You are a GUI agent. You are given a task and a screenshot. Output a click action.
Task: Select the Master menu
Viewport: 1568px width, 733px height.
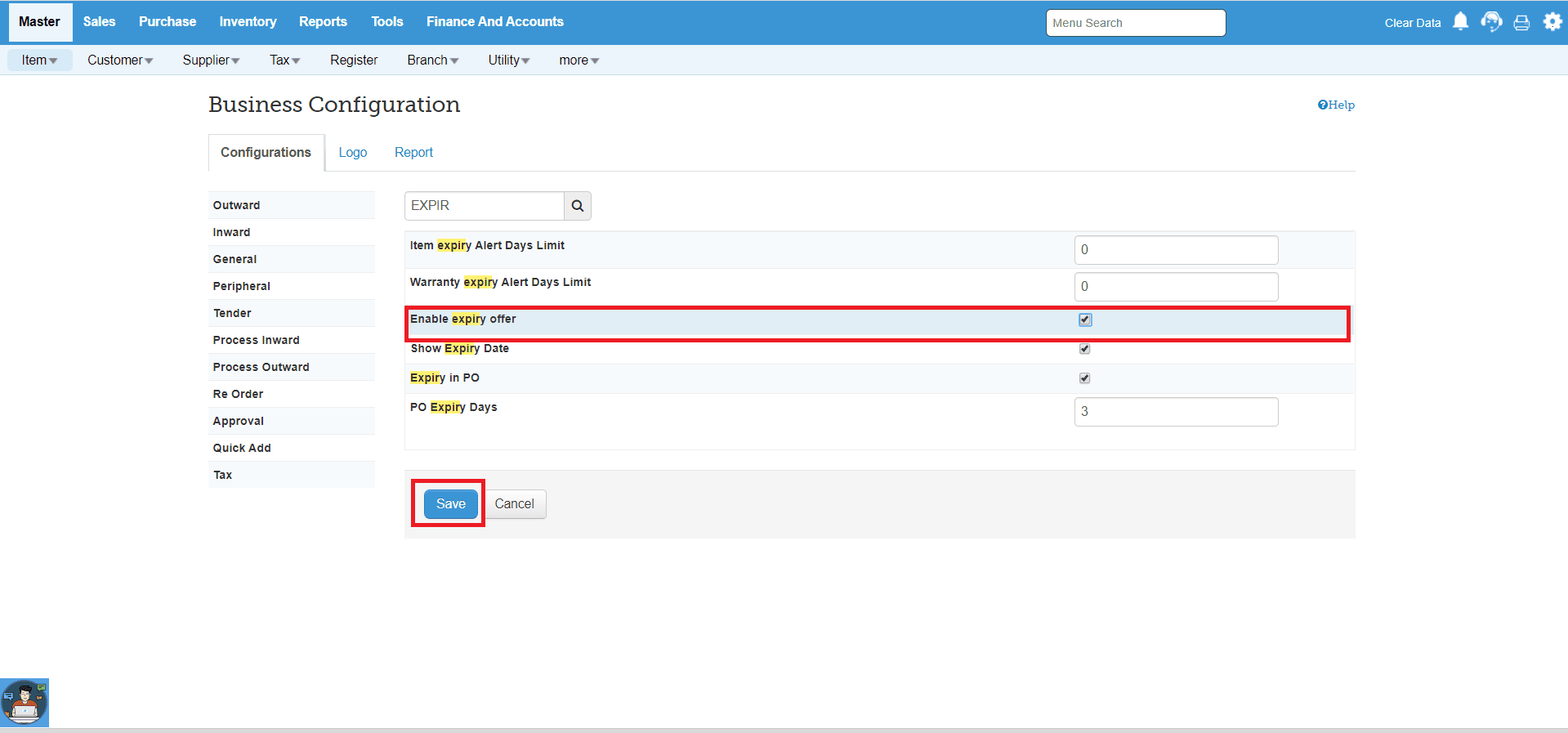(40, 22)
